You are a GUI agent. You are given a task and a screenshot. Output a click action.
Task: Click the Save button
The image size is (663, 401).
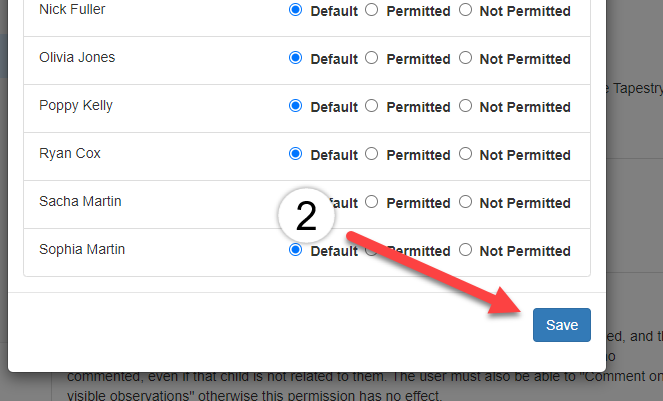[562, 325]
